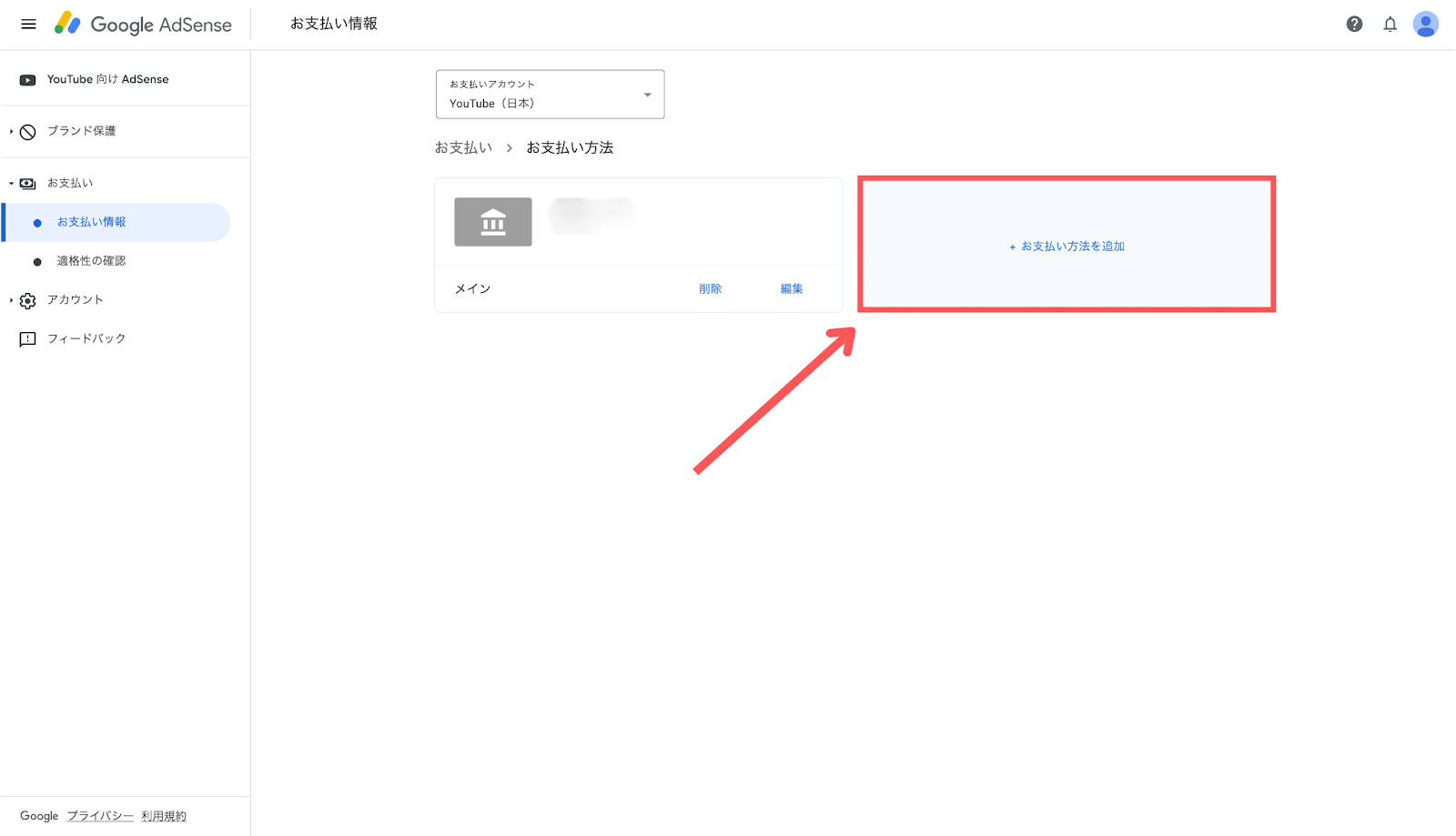Open アカウント menu item
The image size is (1456, 836).
click(x=76, y=299)
